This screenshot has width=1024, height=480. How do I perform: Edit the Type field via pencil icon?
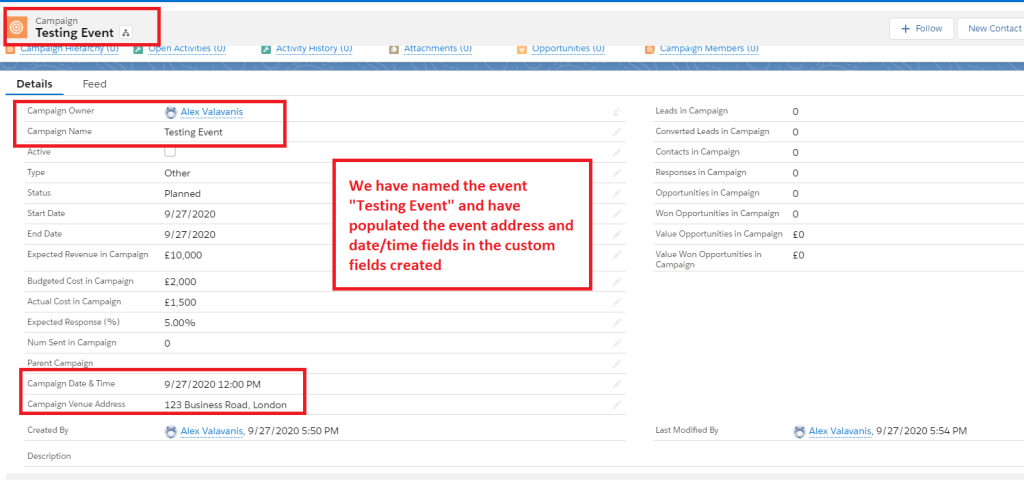coord(617,173)
